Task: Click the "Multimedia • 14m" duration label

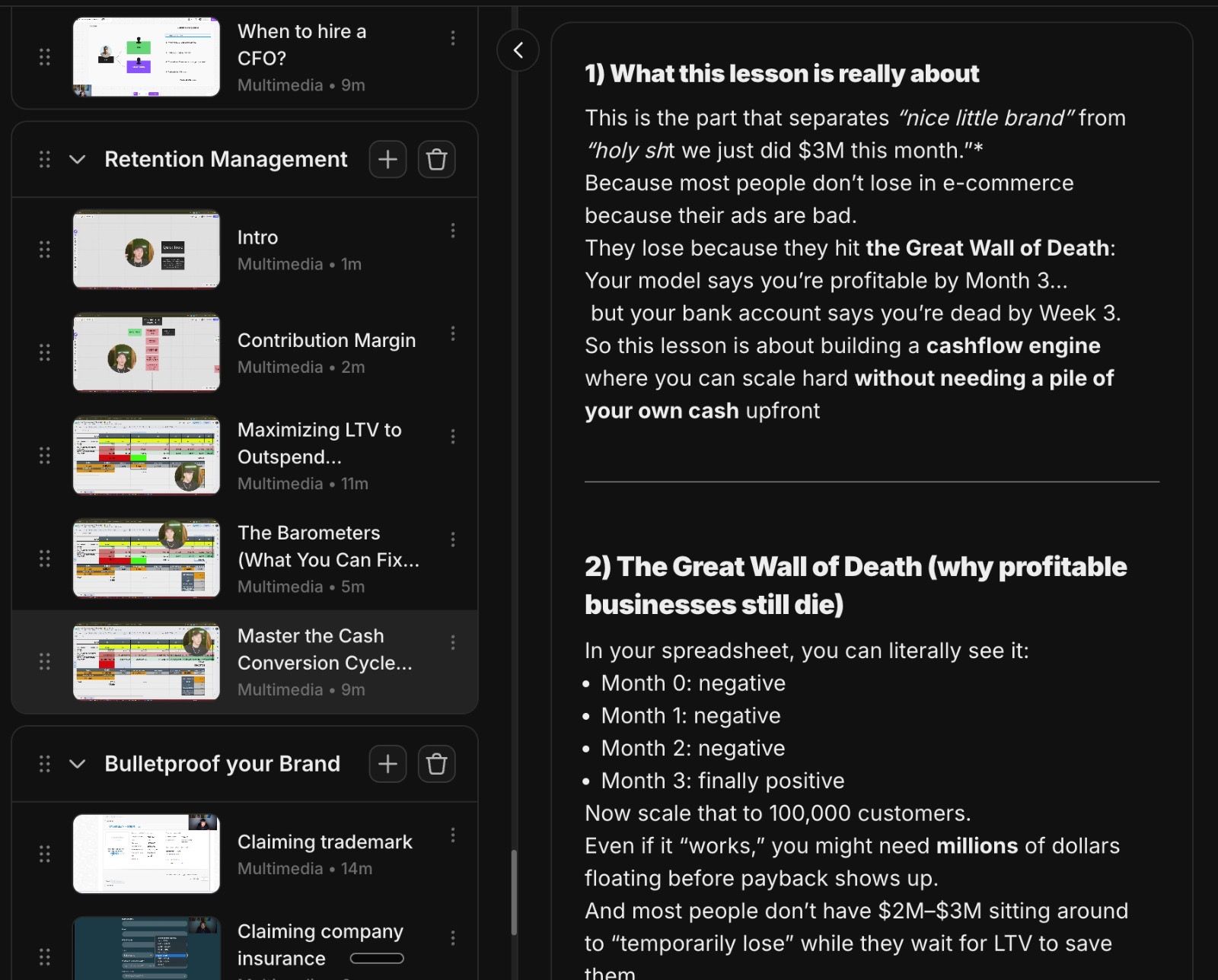Action: point(304,869)
